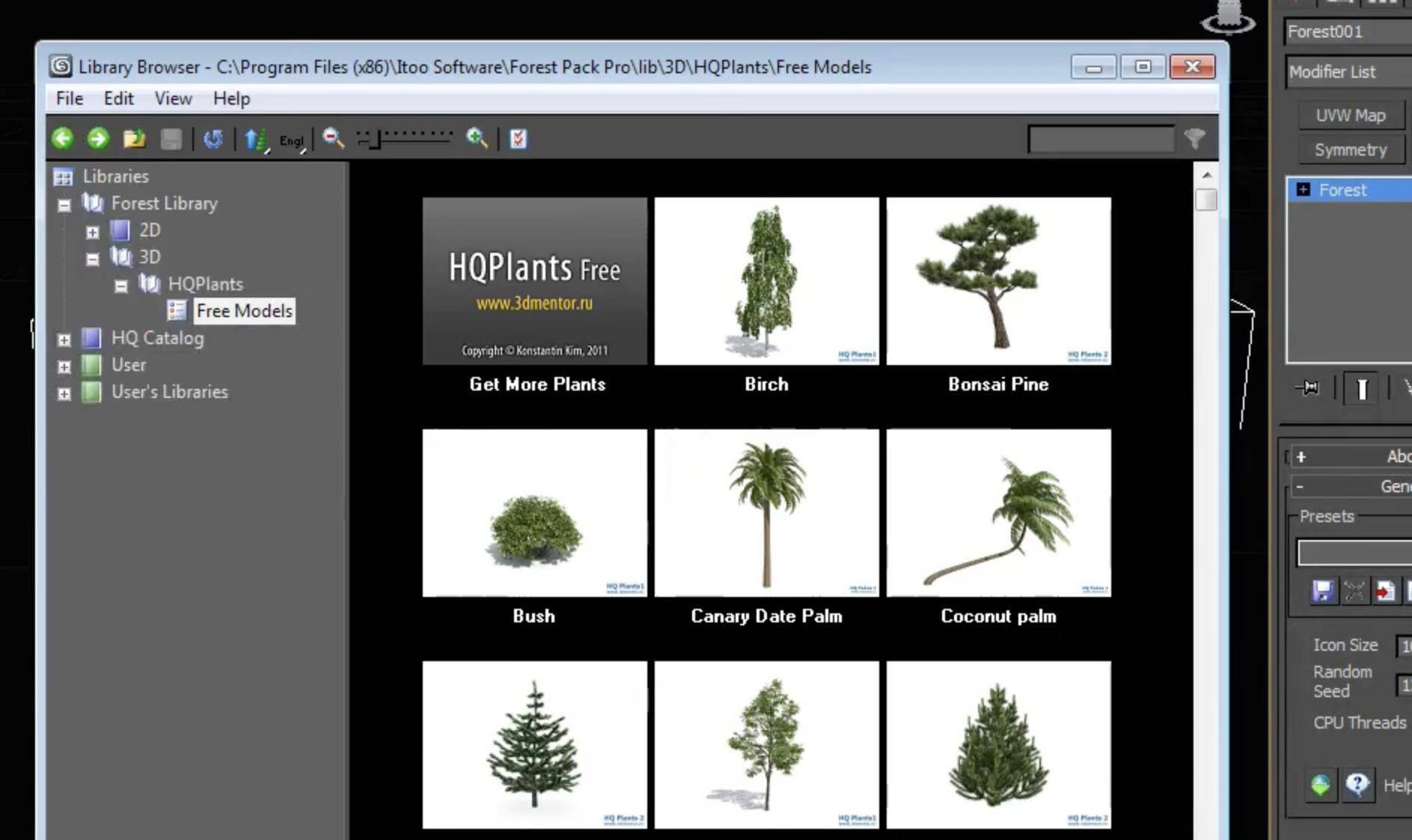Expand the 2D branch in the library tree
The height and width of the screenshot is (840, 1412).
(x=93, y=232)
